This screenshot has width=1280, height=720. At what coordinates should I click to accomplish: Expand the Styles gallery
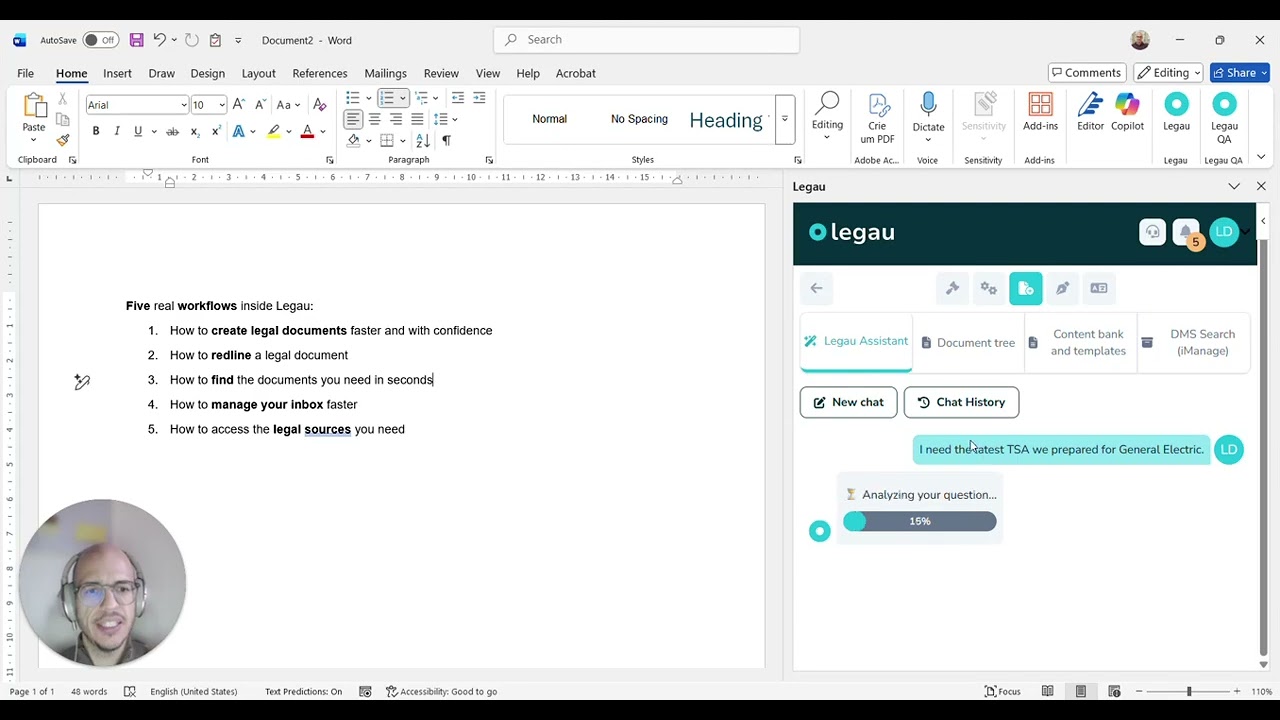click(x=785, y=118)
